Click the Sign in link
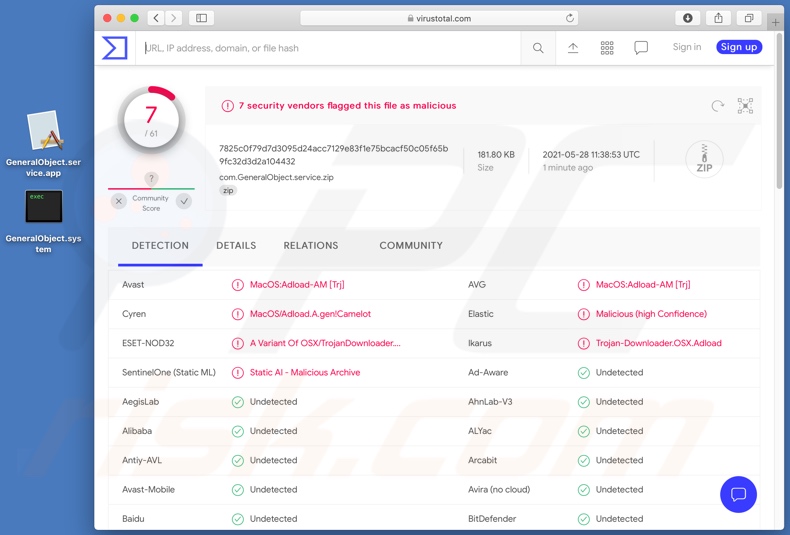The height and width of the screenshot is (535, 790). point(687,47)
